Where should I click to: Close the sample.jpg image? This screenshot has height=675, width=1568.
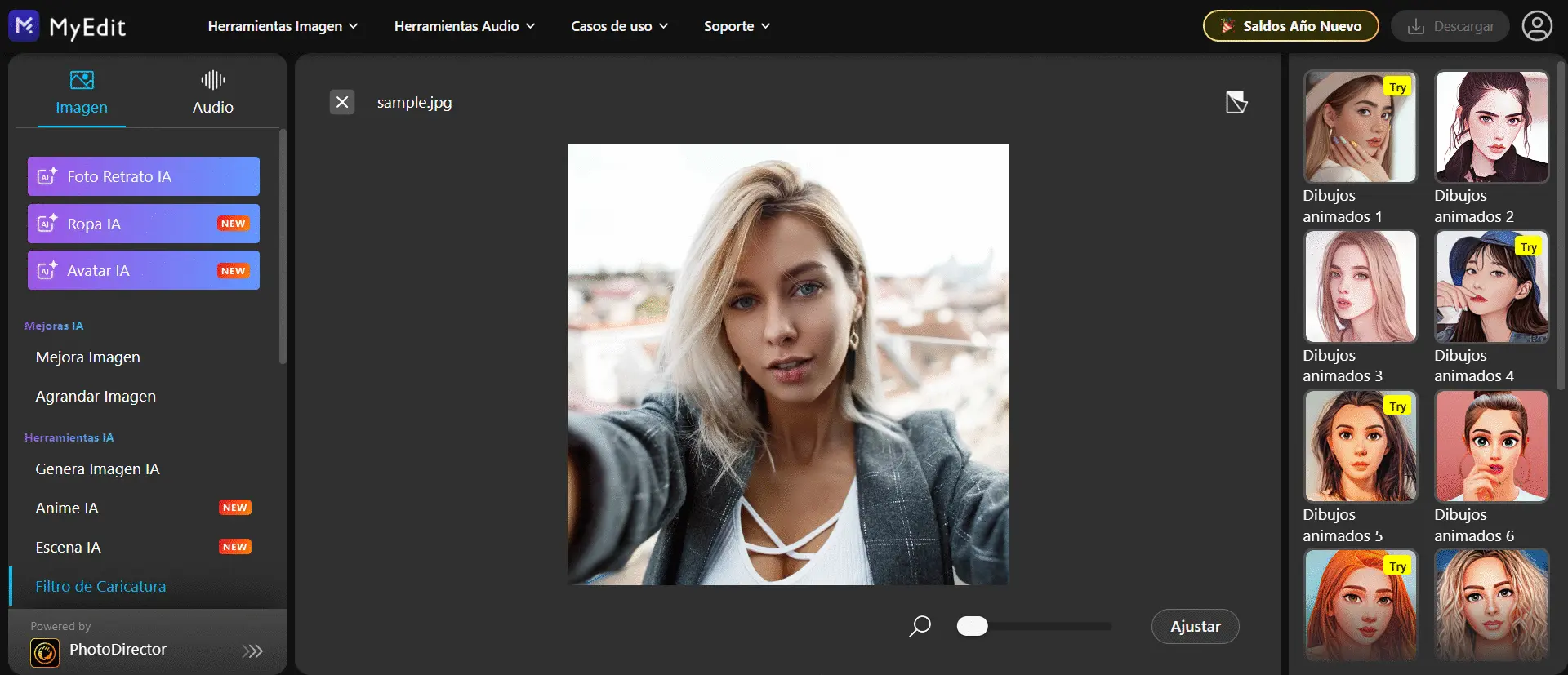tap(342, 102)
